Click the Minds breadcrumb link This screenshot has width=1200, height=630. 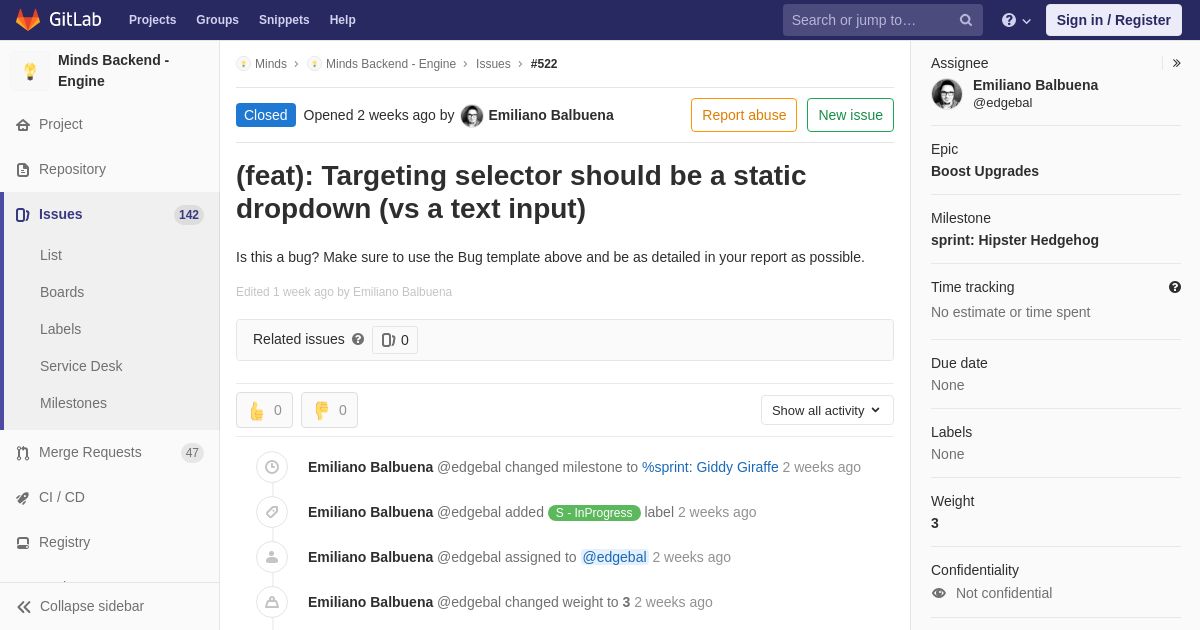[271, 64]
